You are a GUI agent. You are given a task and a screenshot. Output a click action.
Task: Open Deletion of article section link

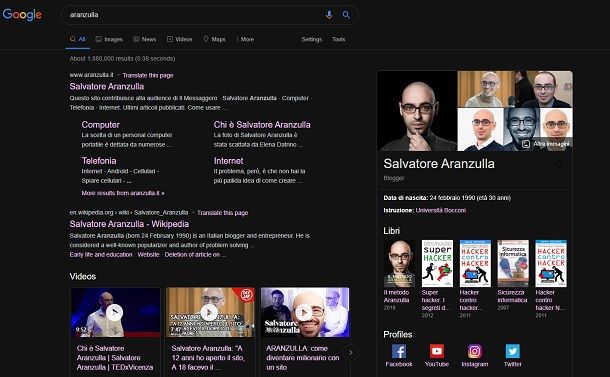195,254
